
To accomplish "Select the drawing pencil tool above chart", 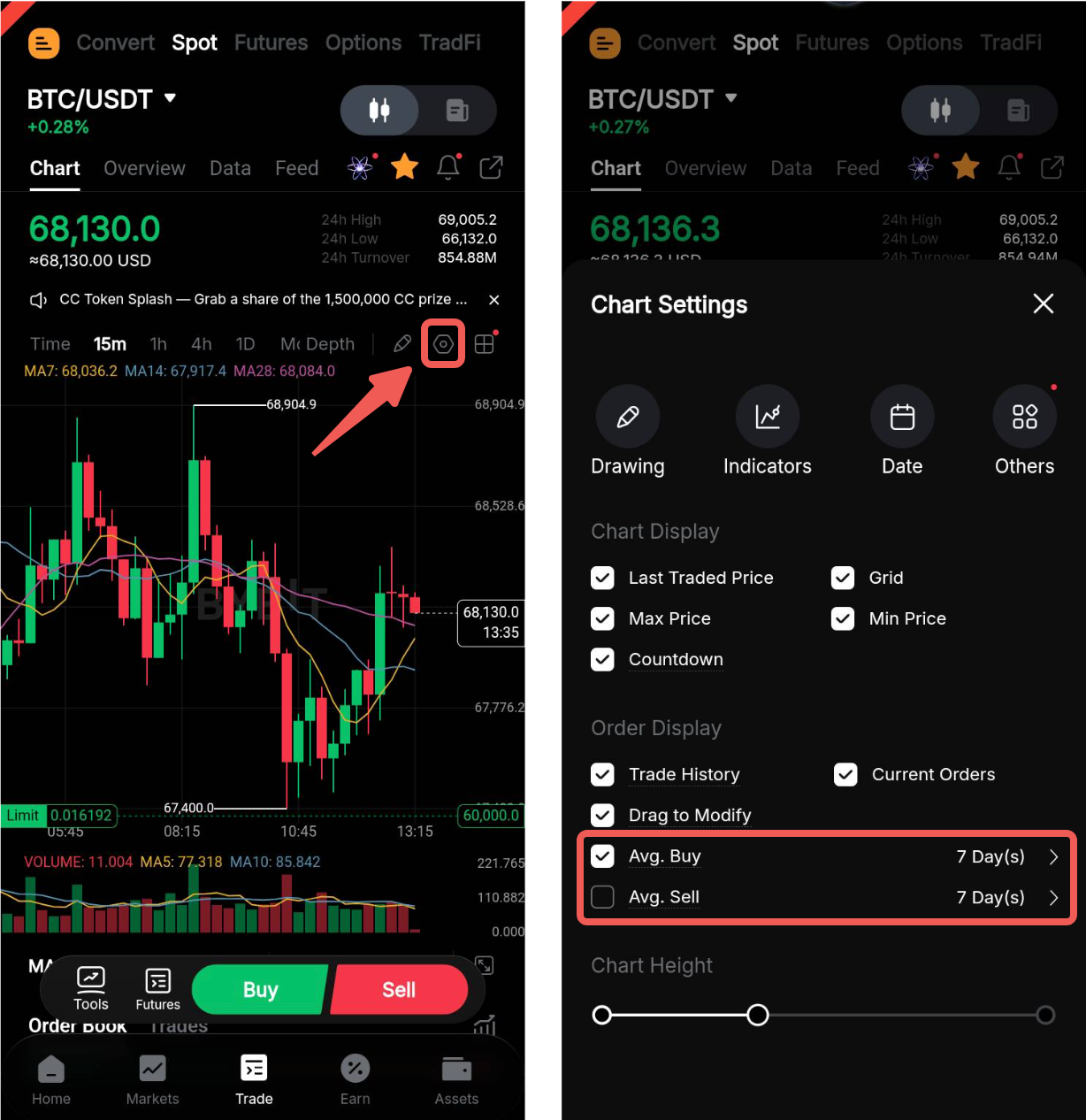I will tap(402, 344).
